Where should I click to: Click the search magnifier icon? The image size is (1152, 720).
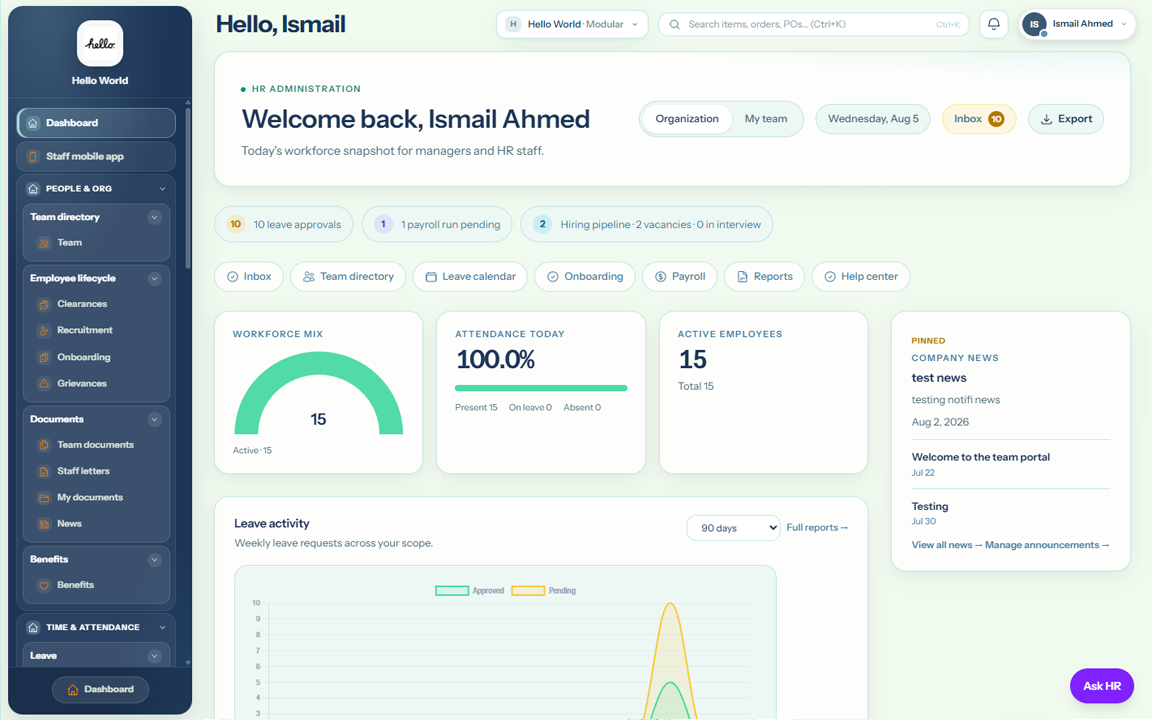tap(674, 24)
